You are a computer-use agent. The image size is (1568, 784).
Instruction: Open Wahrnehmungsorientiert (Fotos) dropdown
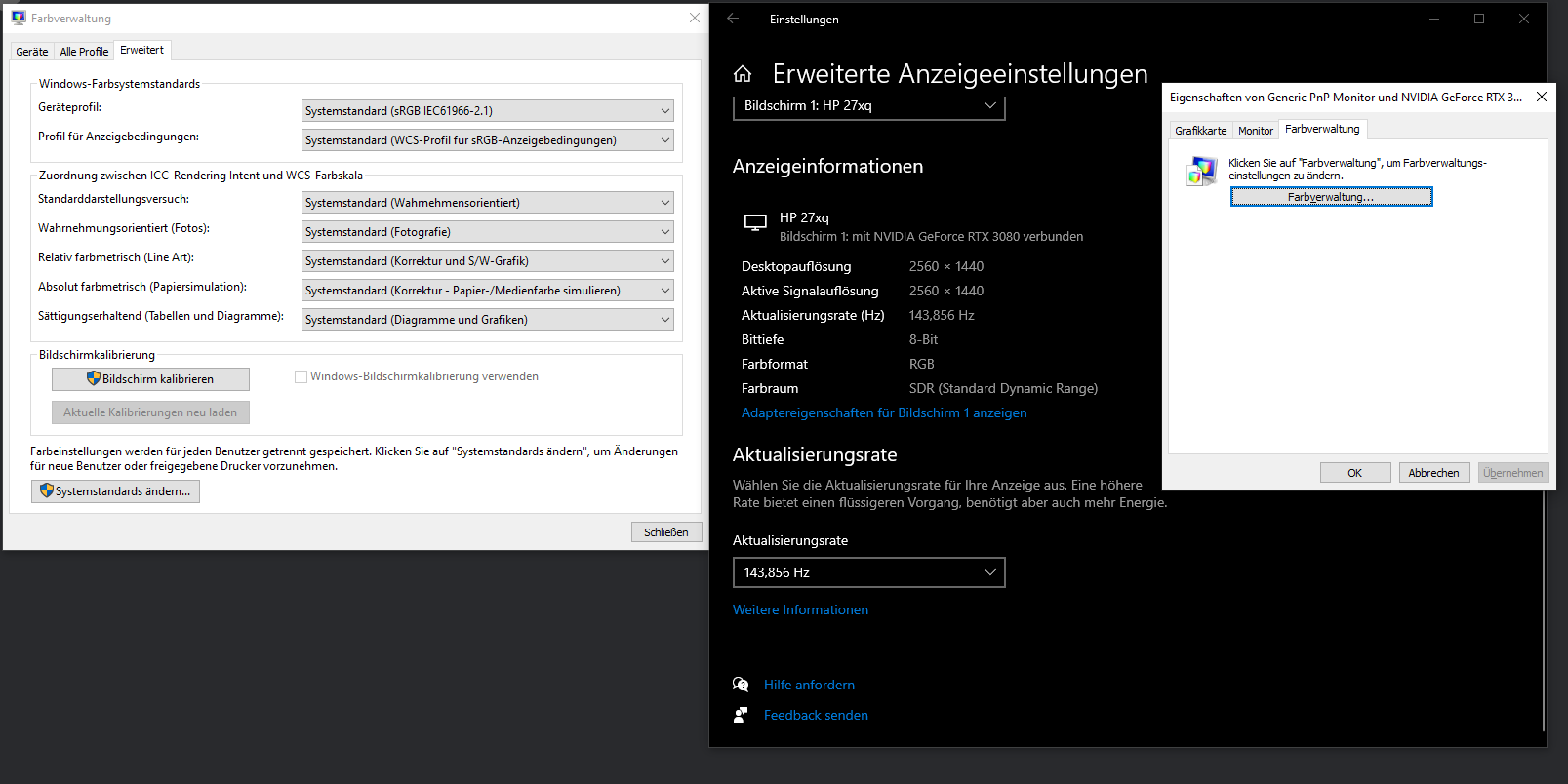[x=488, y=232]
